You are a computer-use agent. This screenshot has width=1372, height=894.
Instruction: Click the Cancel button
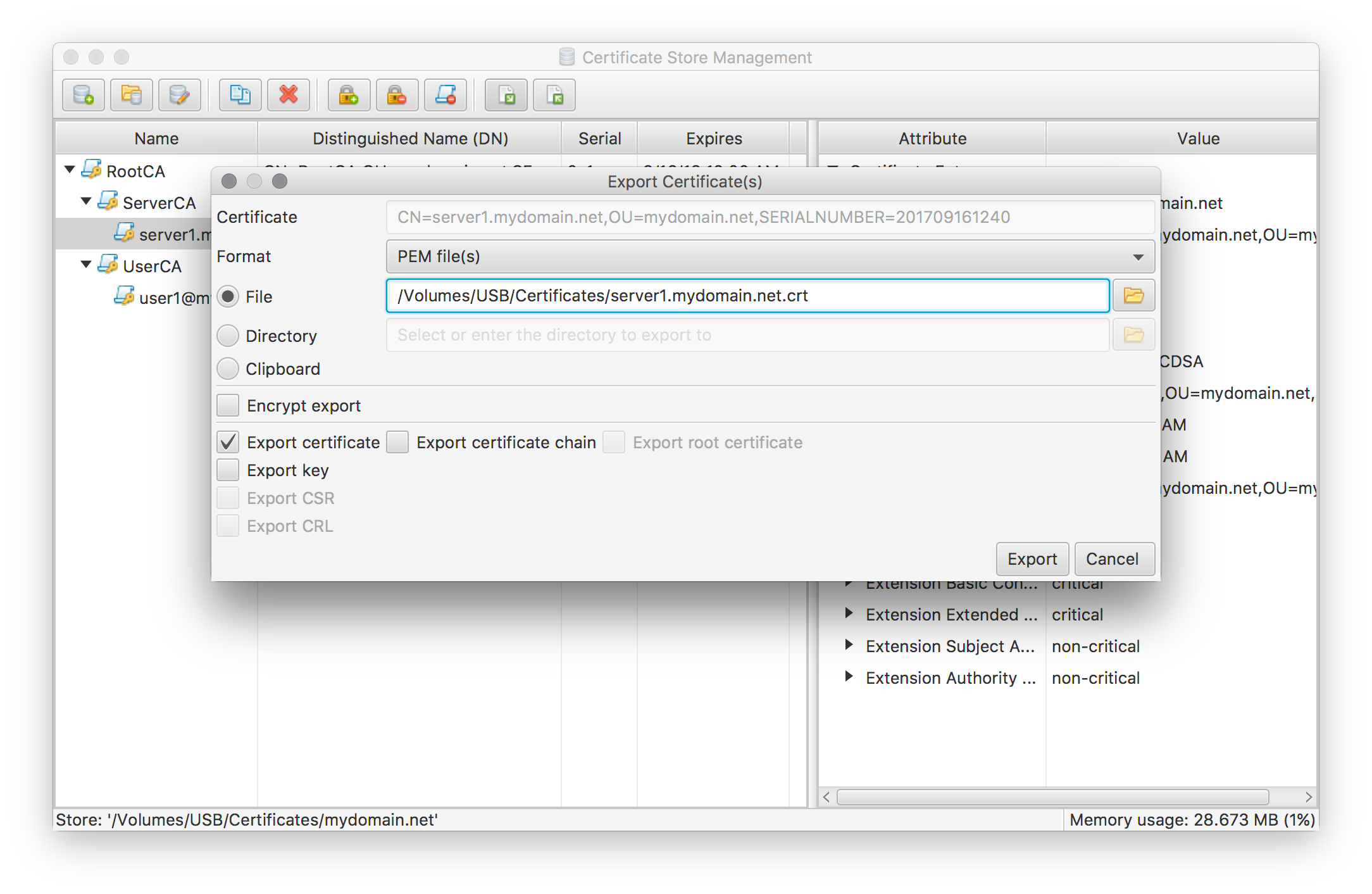(1111, 559)
